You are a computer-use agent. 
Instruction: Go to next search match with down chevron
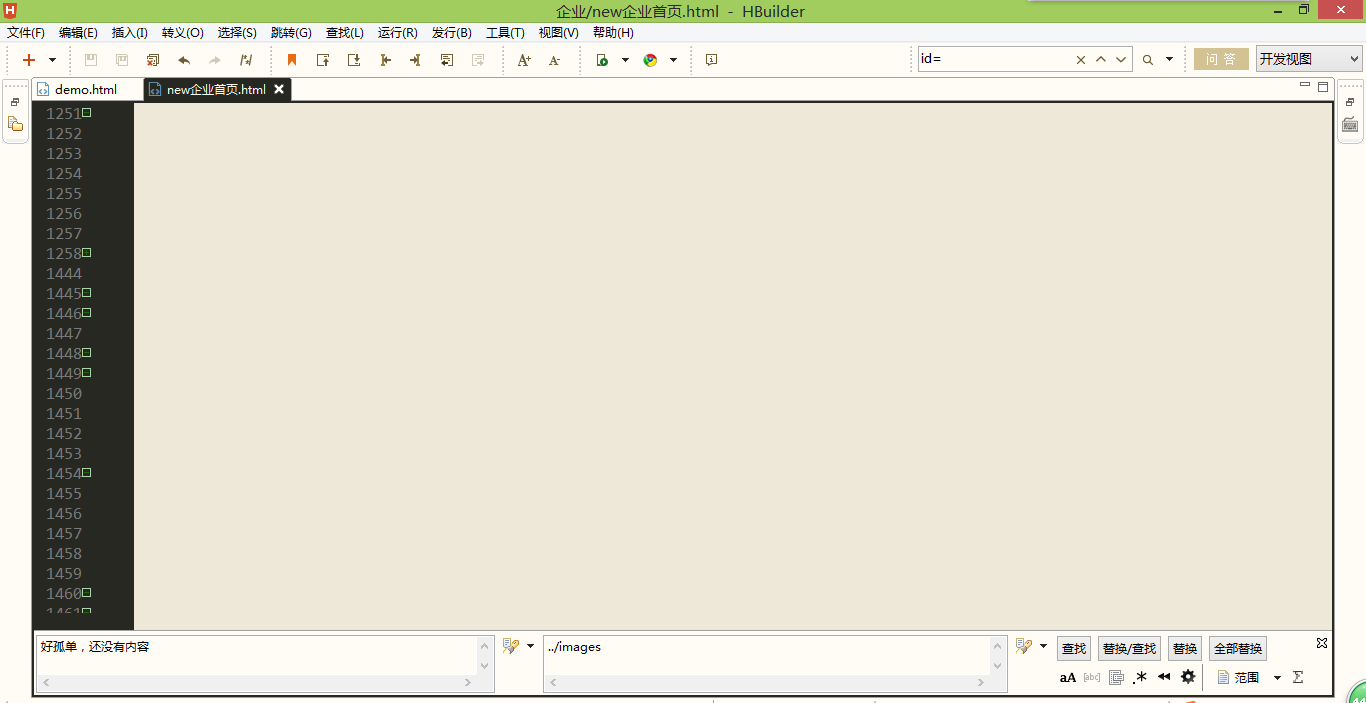[1121, 60]
